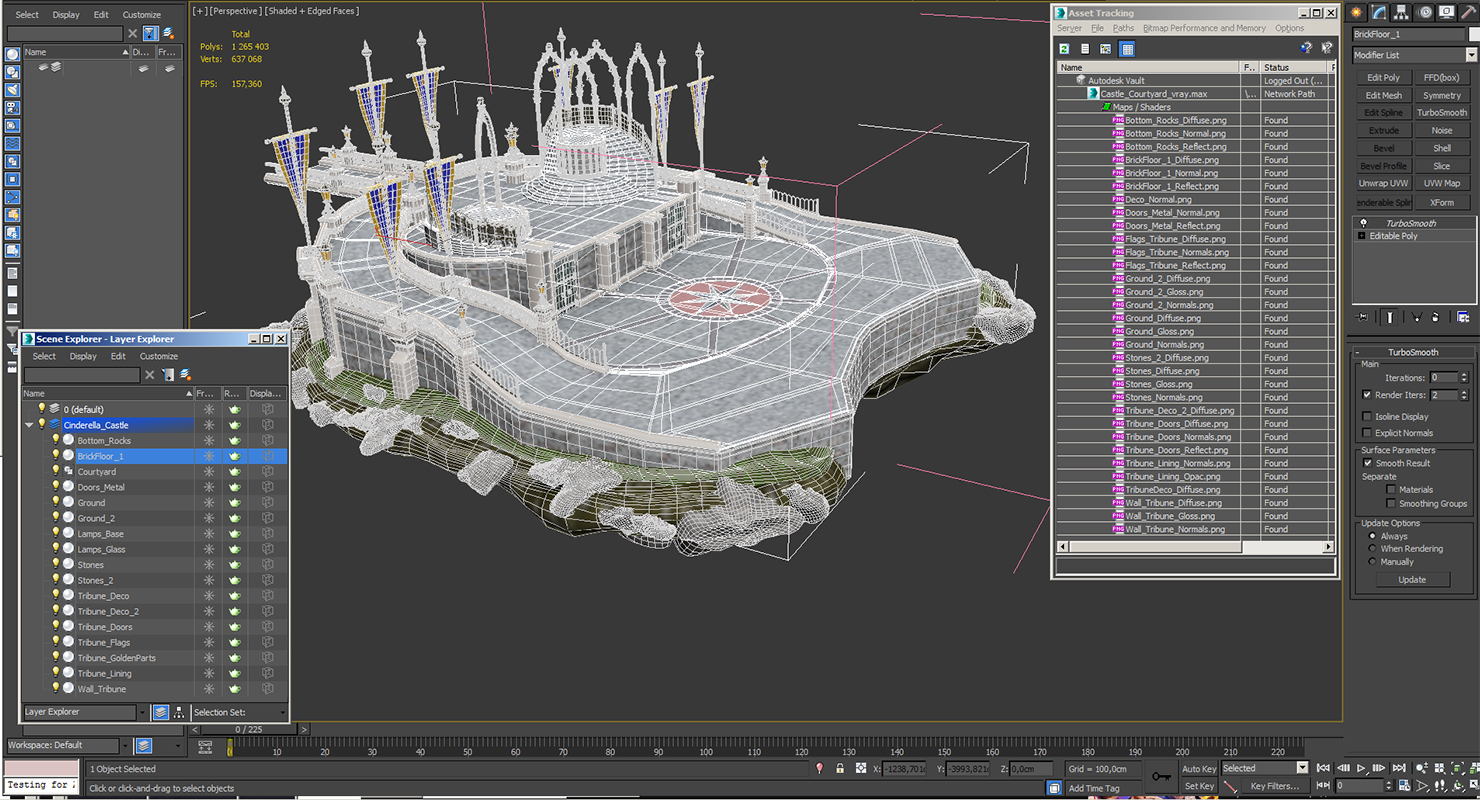
Task: Toggle the Render Iters checkbox
Action: [1367, 395]
